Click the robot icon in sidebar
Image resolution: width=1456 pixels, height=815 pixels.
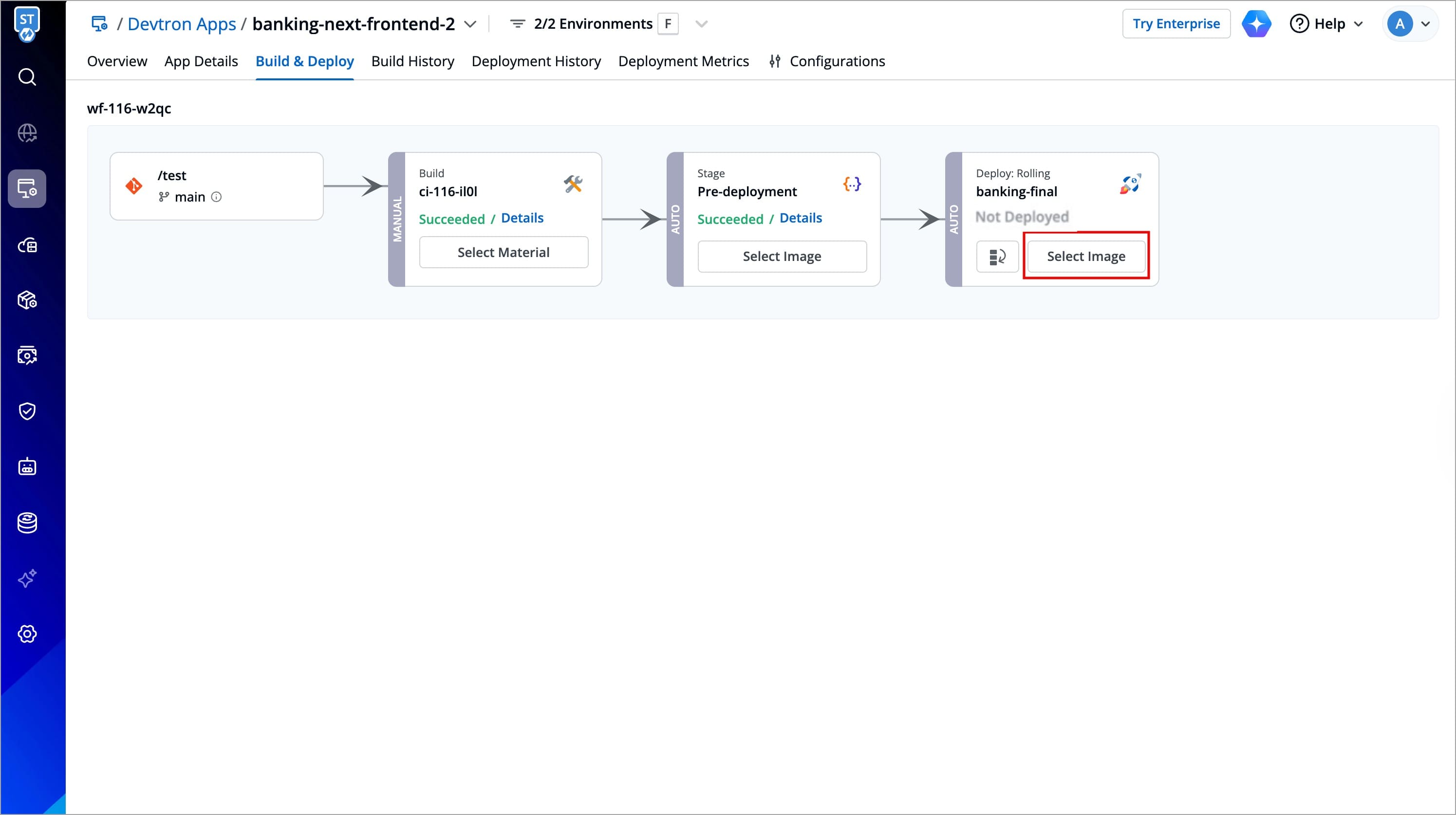27,467
